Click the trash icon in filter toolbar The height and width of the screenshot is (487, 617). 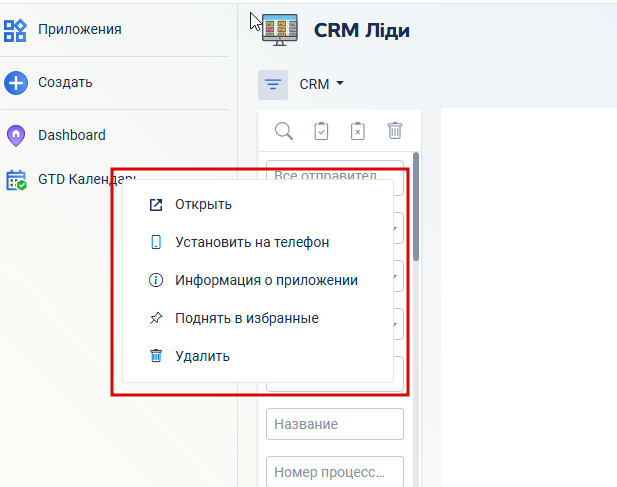(395, 131)
